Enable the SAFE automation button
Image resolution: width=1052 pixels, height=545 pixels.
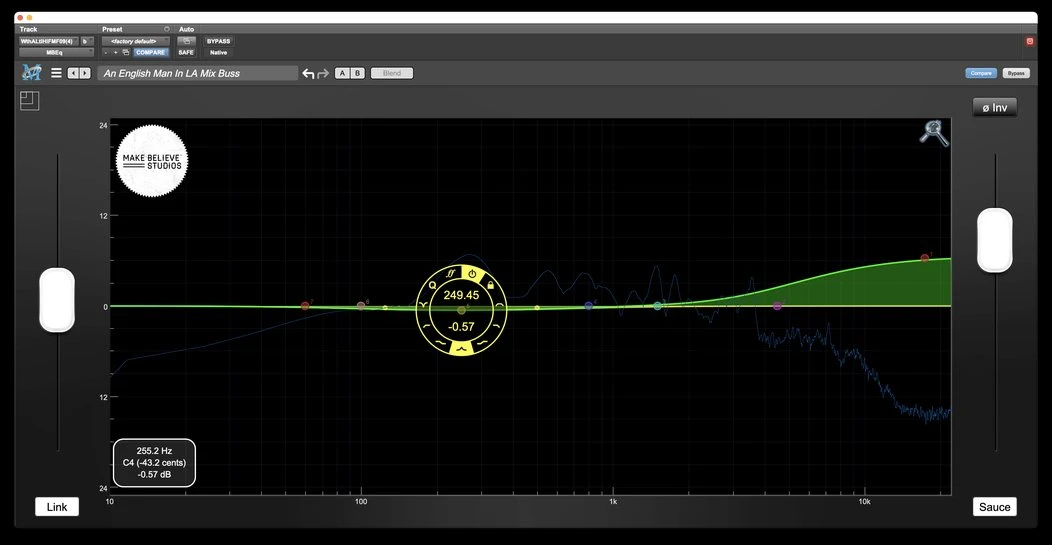(x=186, y=52)
